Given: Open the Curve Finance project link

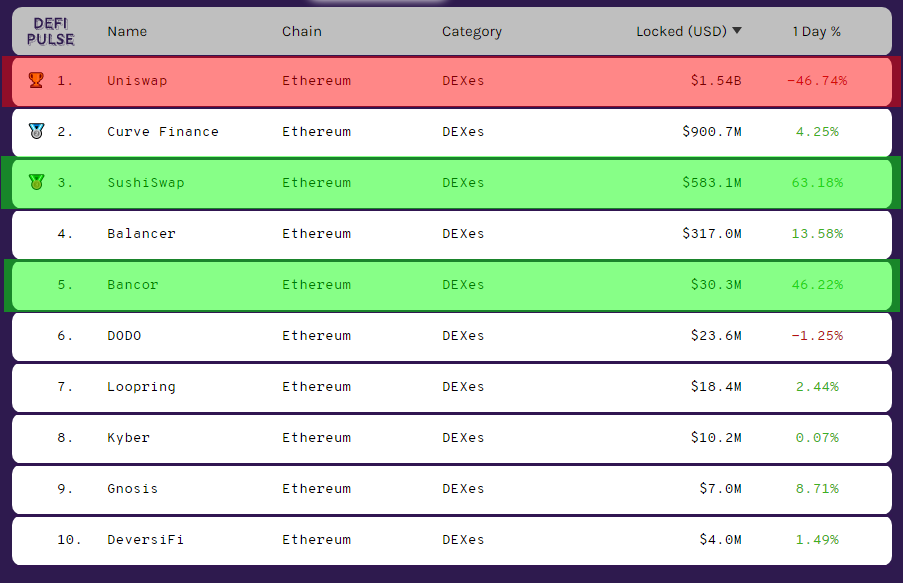Looking at the screenshot, I should (x=163, y=131).
